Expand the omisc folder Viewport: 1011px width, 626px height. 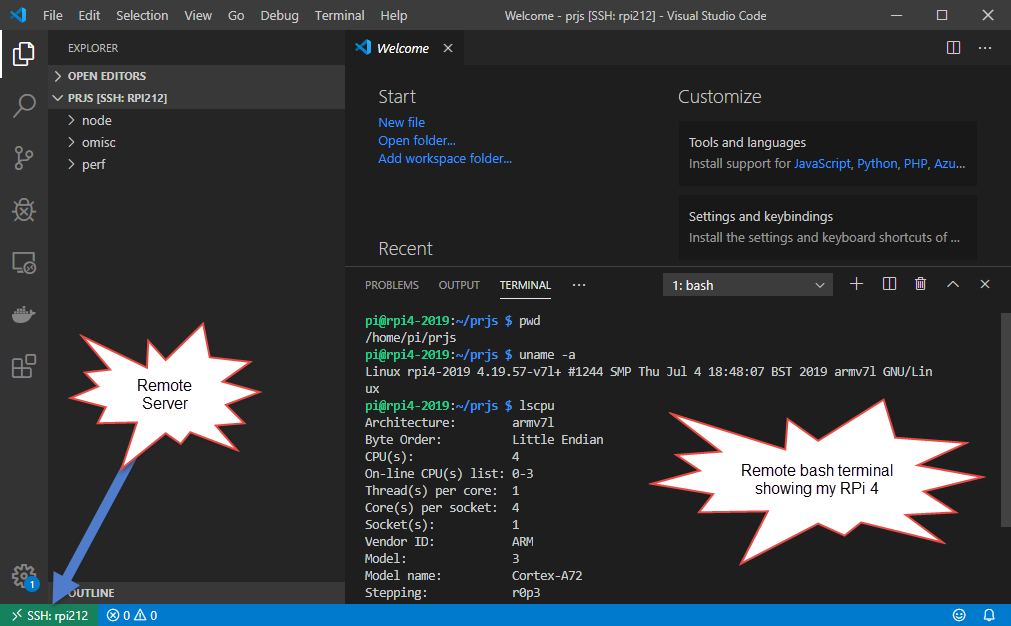click(x=197, y=142)
